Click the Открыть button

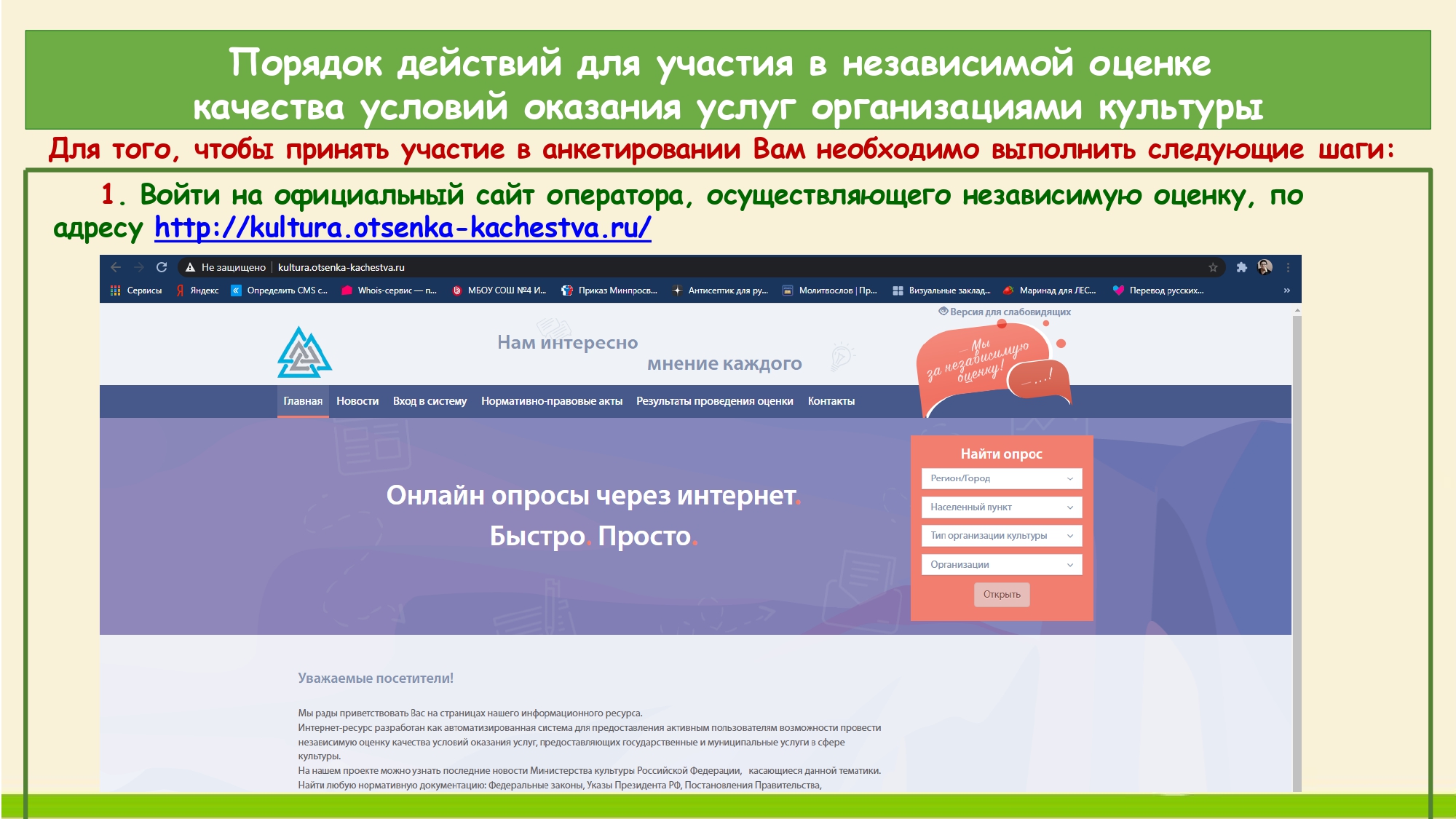click(x=1002, y=594)
